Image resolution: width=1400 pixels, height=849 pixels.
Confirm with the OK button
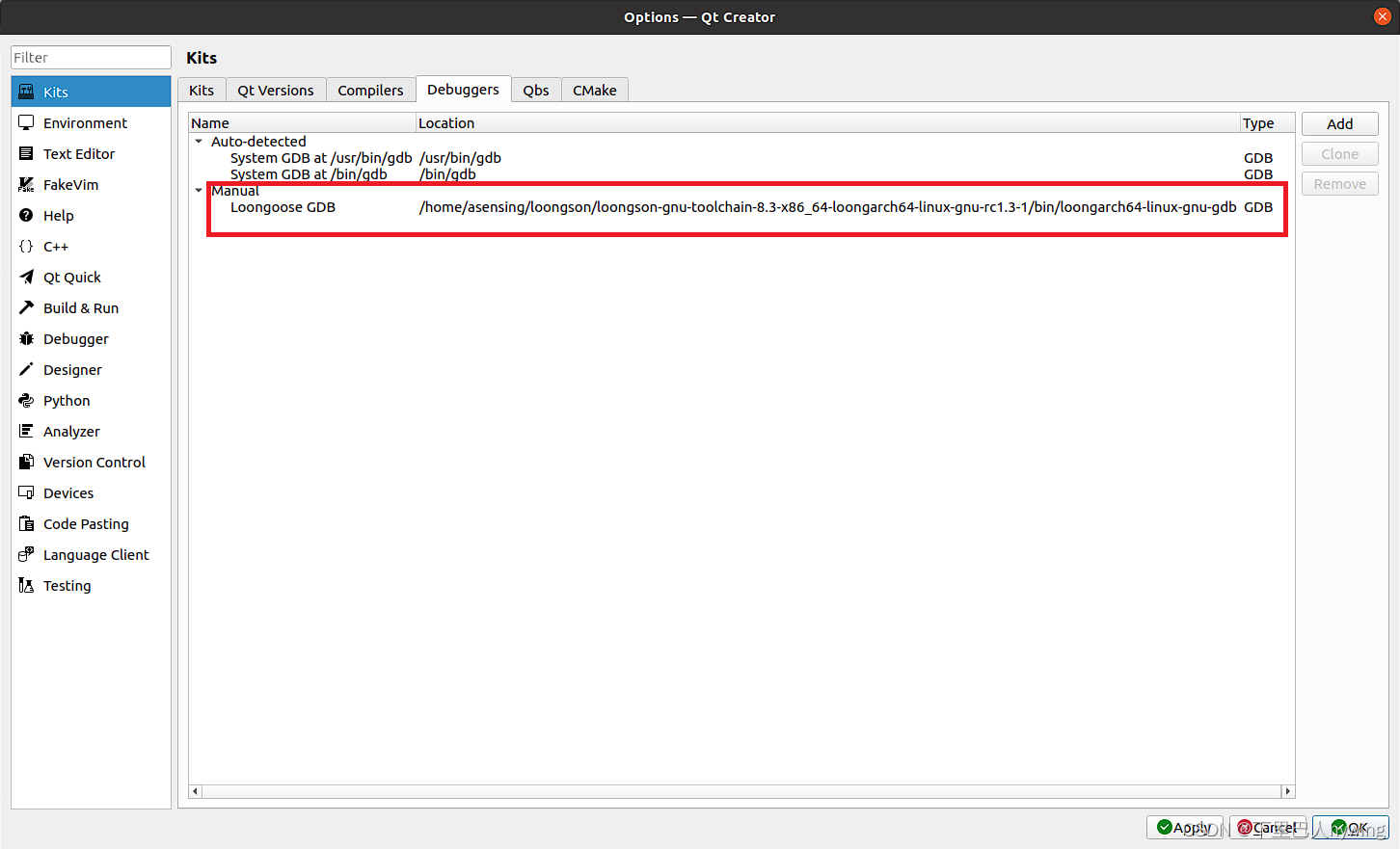pos(1350,827)
